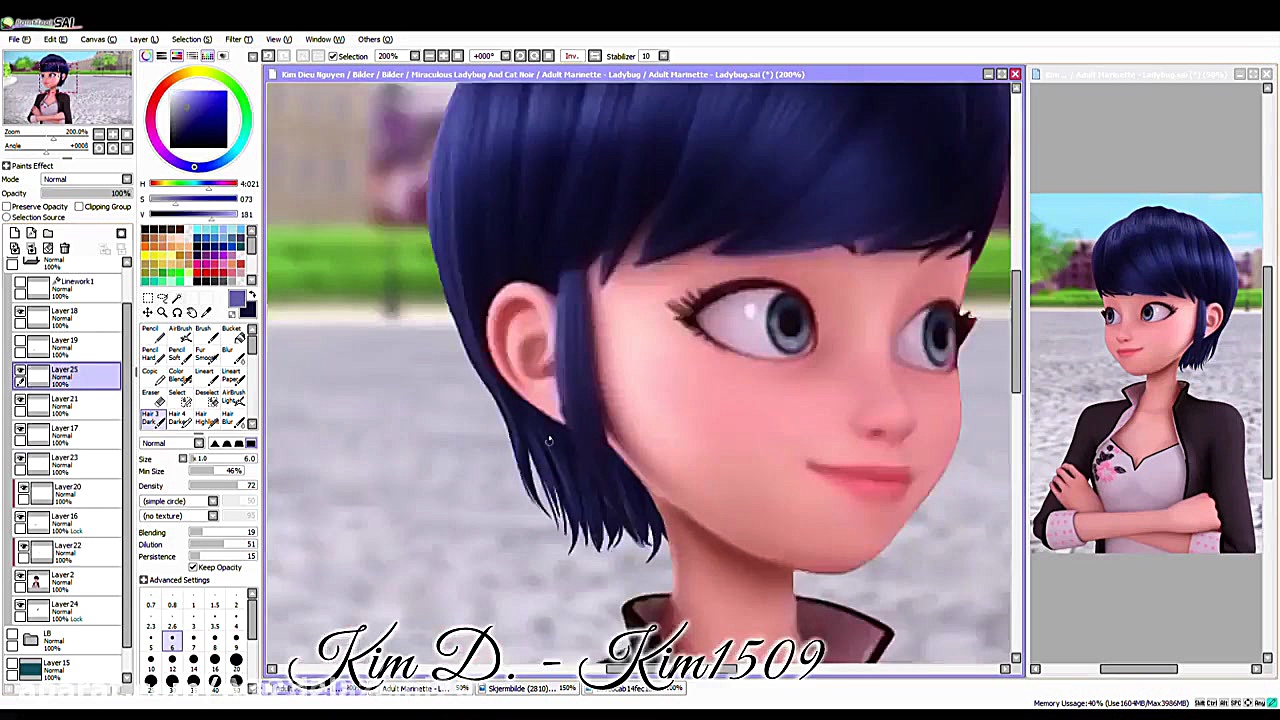1280x720 pixels.
Task: Open the Selection menu
Action: 192,40
